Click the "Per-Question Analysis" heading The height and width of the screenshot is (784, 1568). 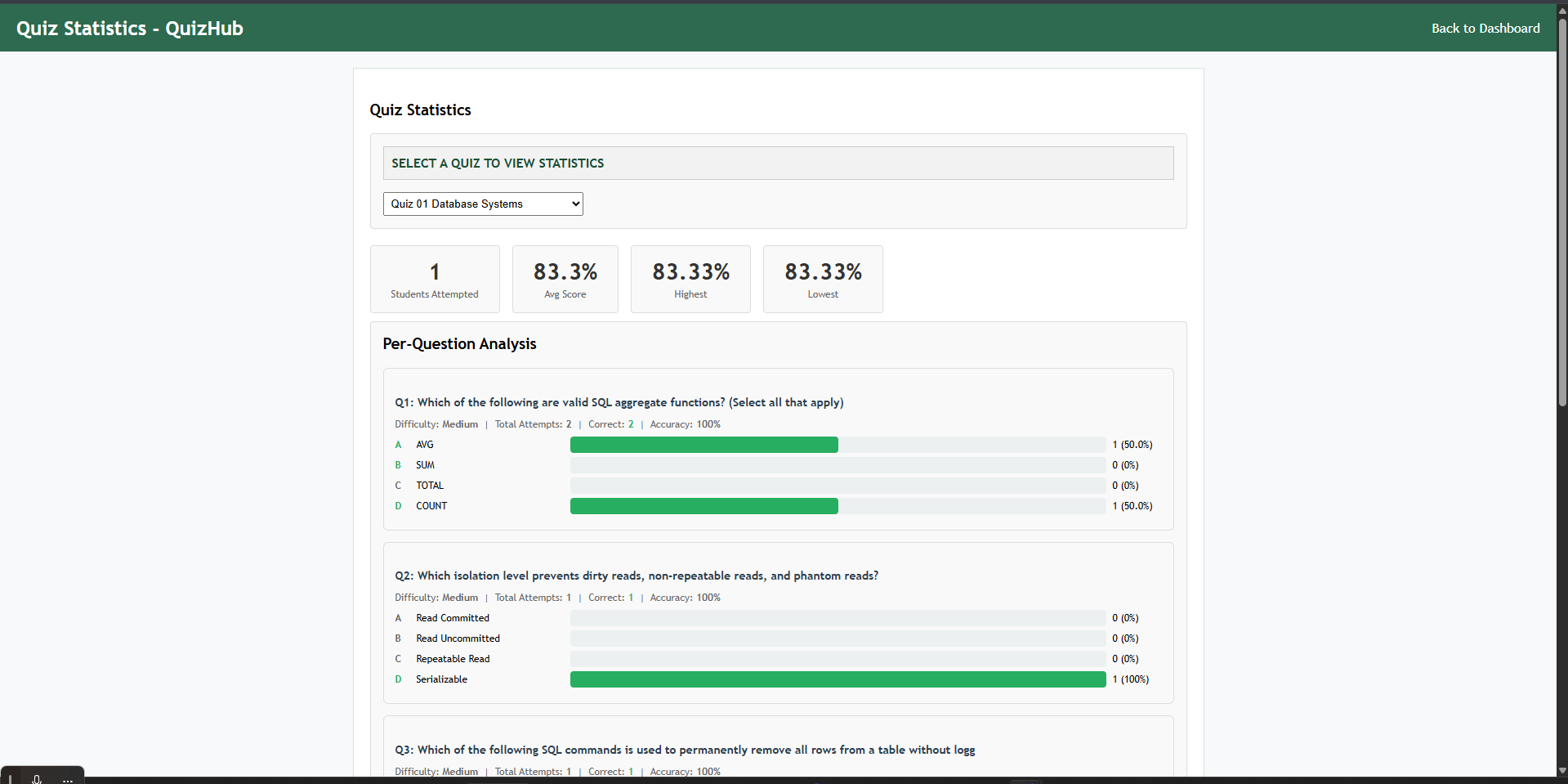[x=459, y=344]
